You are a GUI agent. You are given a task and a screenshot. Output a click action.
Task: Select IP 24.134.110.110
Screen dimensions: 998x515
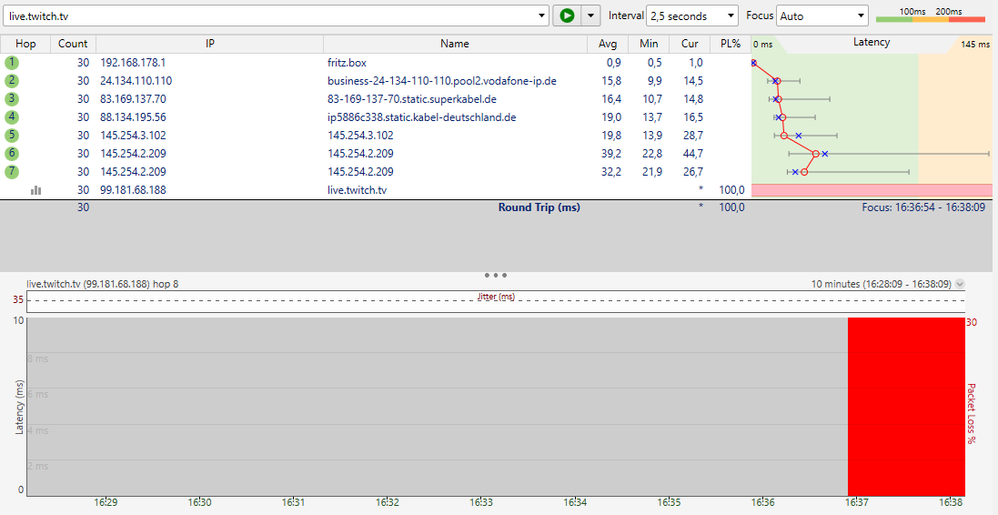(136, 81)
